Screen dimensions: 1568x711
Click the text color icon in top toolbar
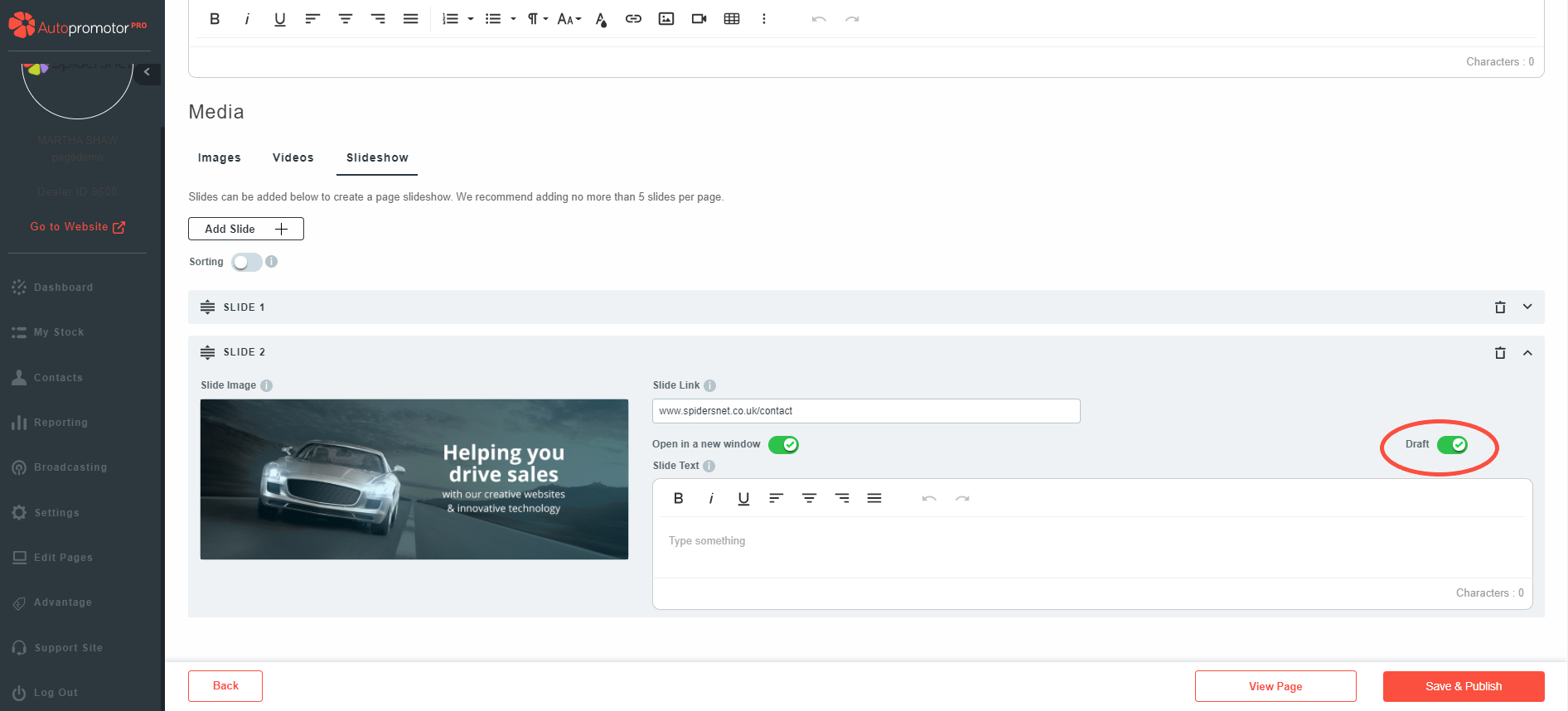pos(601,20)
